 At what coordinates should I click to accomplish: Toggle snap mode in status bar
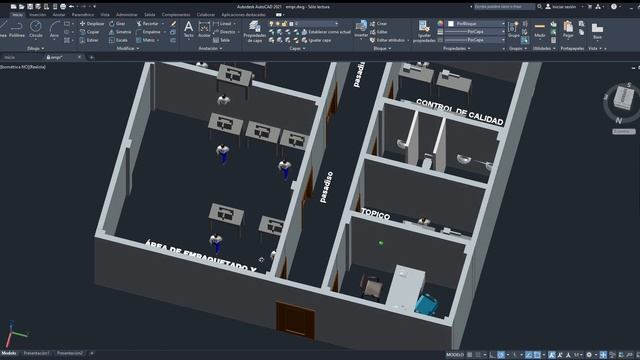pyautogui.click(x=478, y=355)
